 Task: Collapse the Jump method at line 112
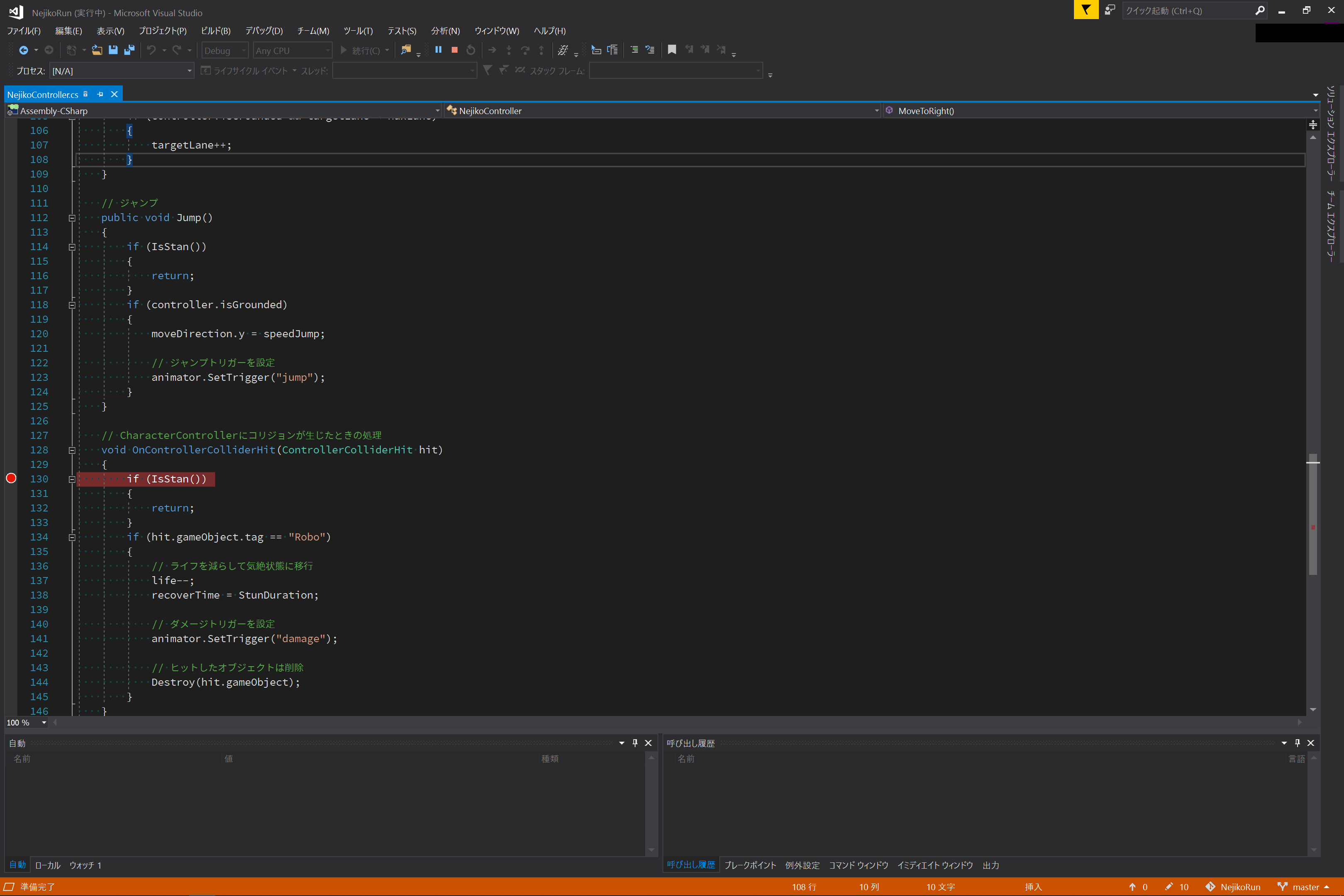72,218
